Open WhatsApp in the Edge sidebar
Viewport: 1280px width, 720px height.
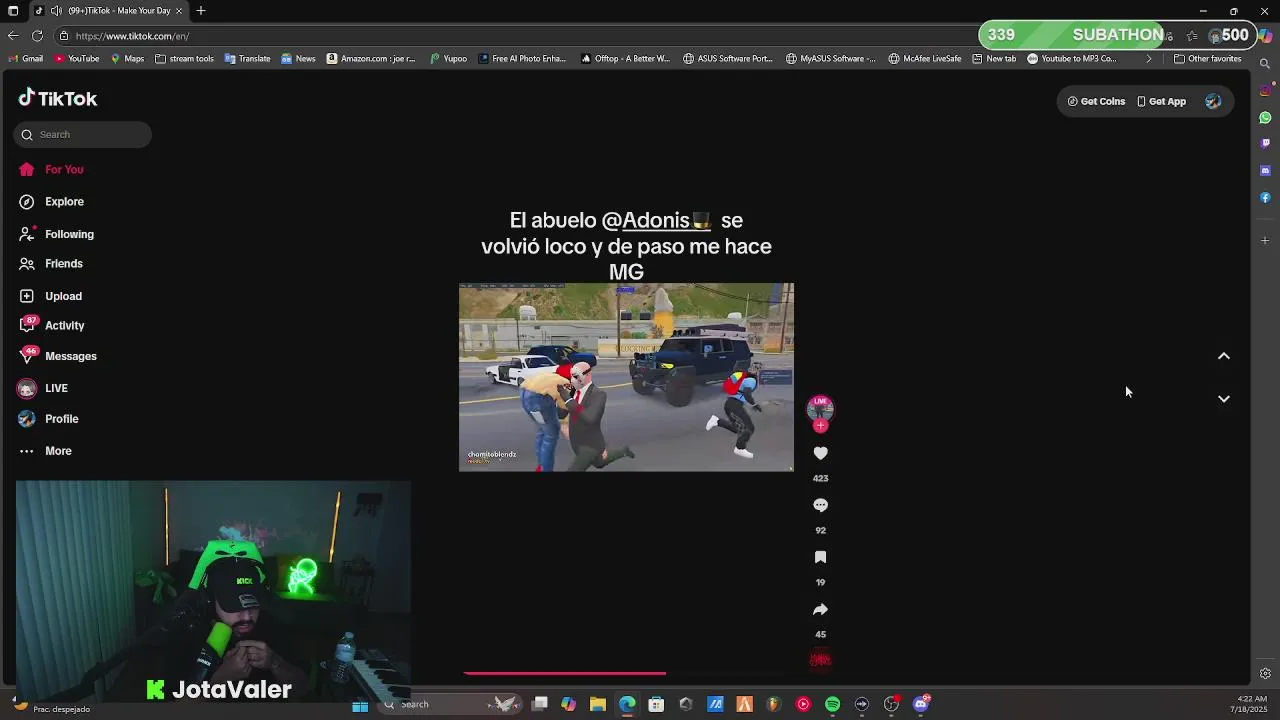click(1265, 118)
